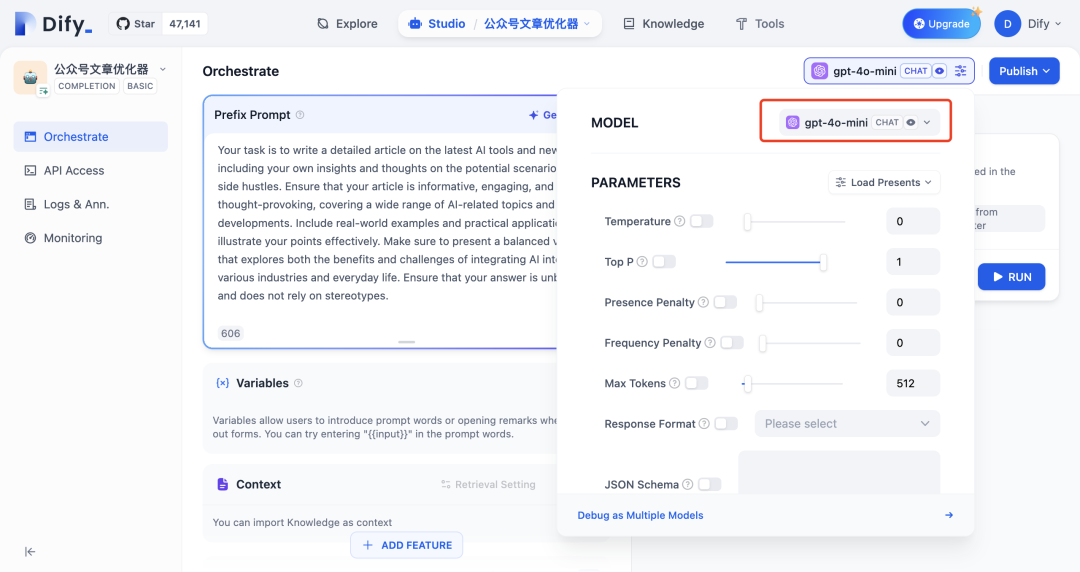Open API Access in the sidebar
This screenshot has height=572, width=1080.
point(74,171)
